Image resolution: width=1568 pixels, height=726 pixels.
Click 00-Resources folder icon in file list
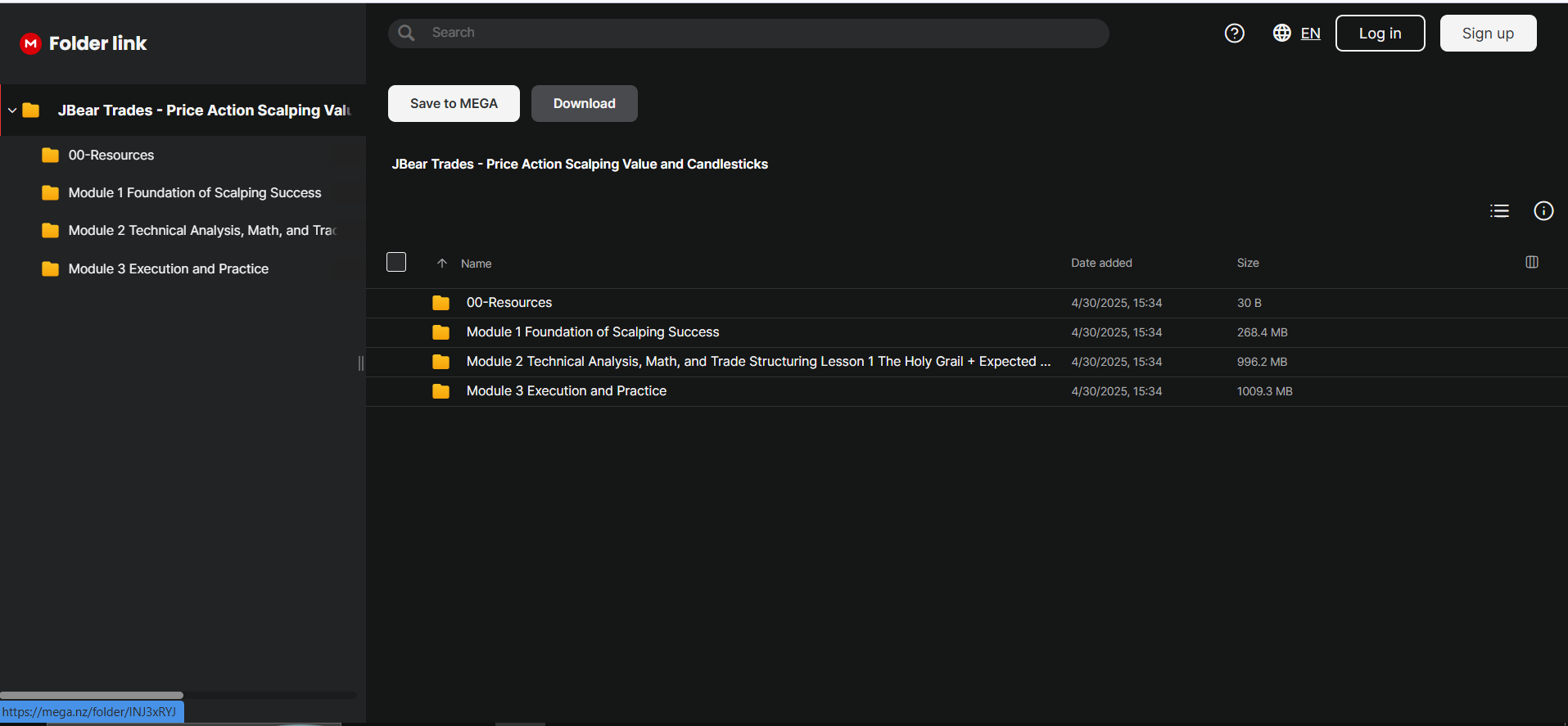(441, 303)
